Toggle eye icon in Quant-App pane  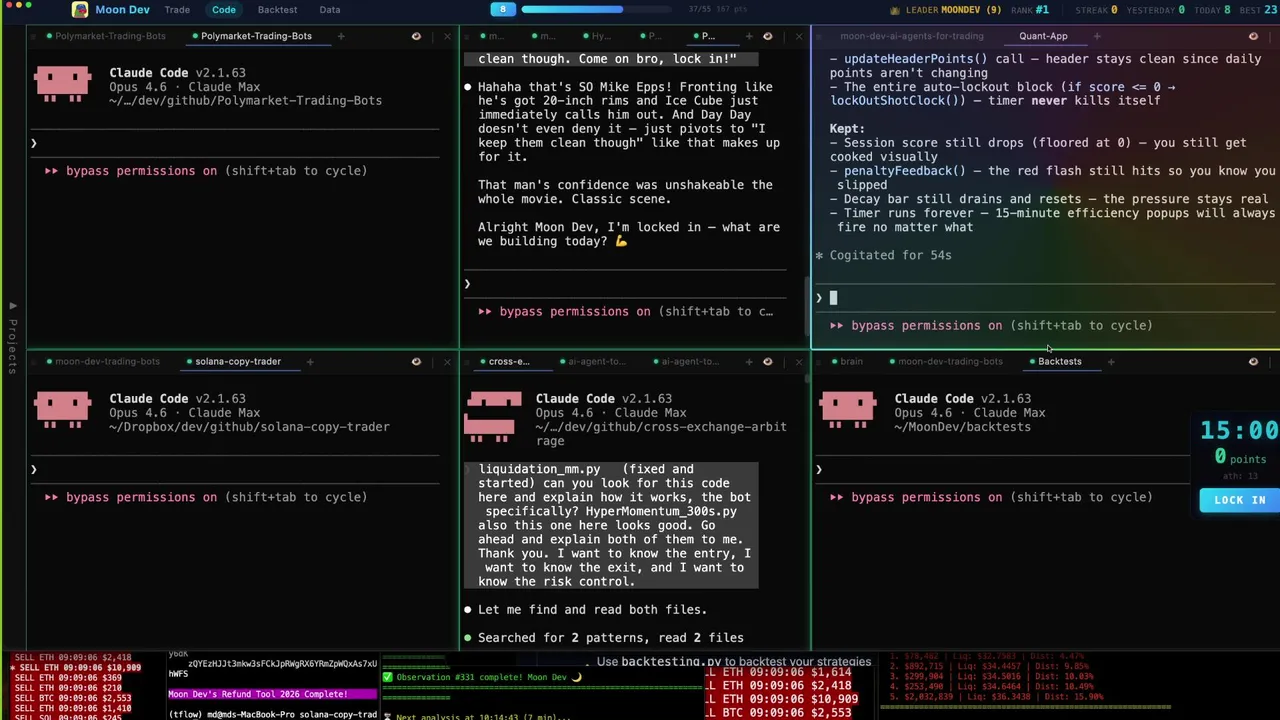pyautogui.click(x=1253, y=36)
